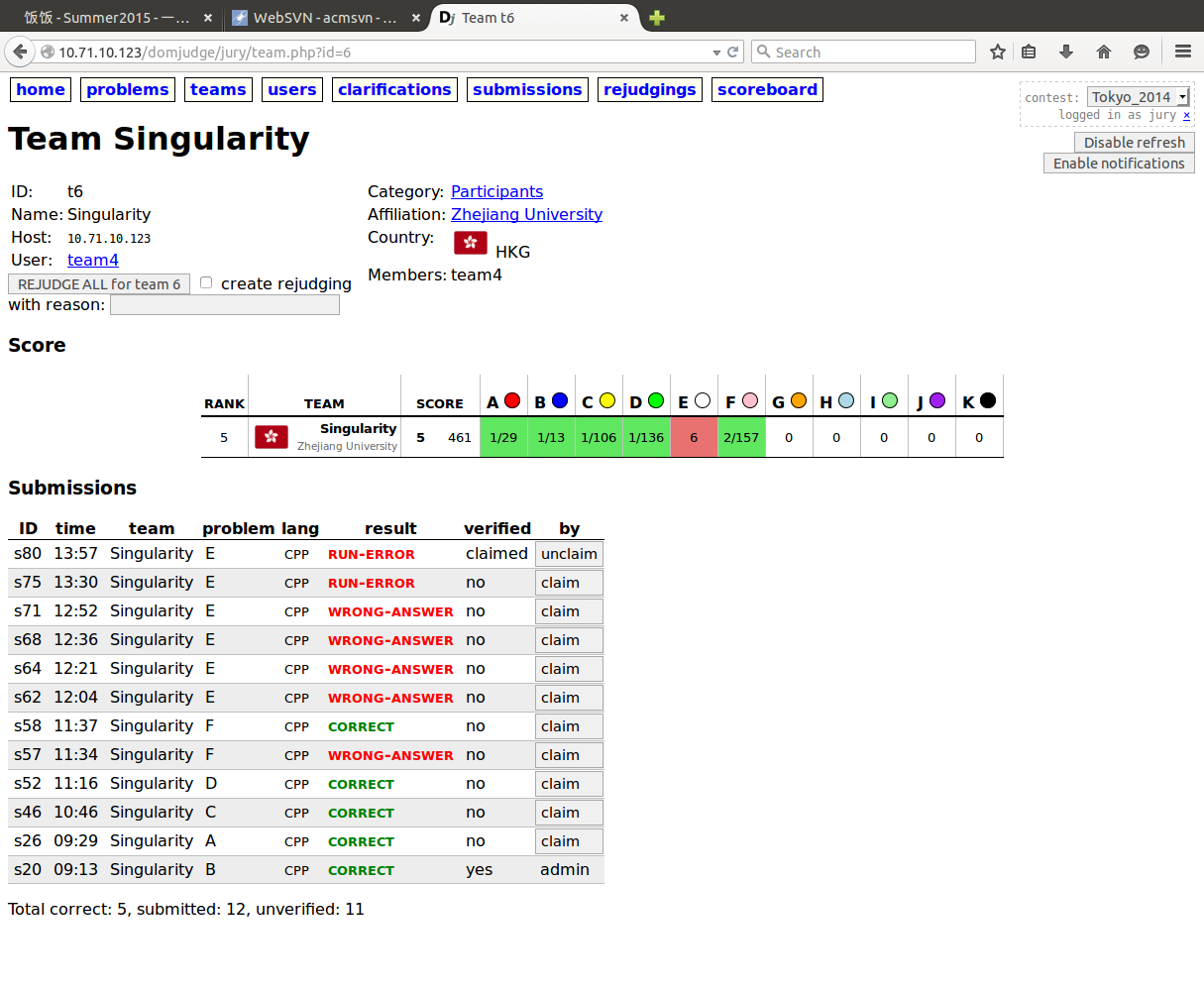
Task: Click the browser back arrow button
Action: (20, 52)
